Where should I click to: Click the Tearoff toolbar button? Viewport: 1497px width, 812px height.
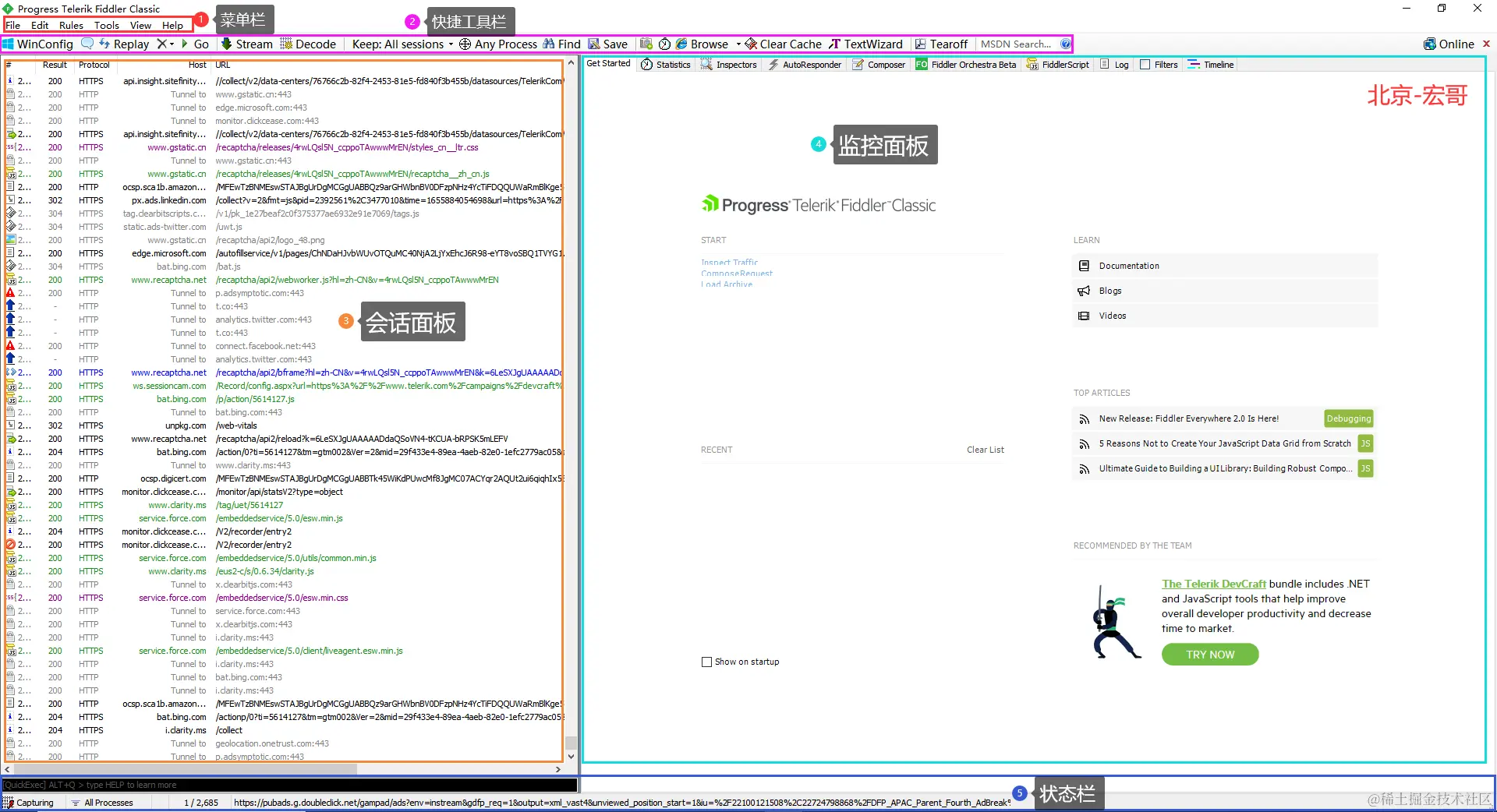[x=941, y=44]
